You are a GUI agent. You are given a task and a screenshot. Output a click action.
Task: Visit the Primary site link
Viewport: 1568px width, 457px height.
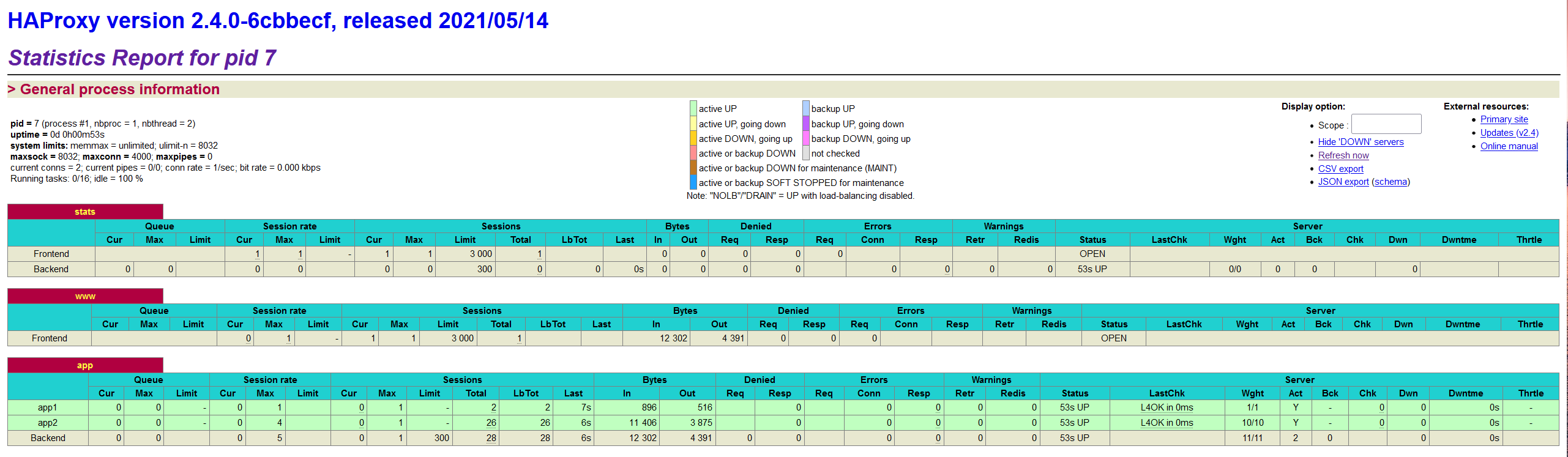coord(1504,119)
